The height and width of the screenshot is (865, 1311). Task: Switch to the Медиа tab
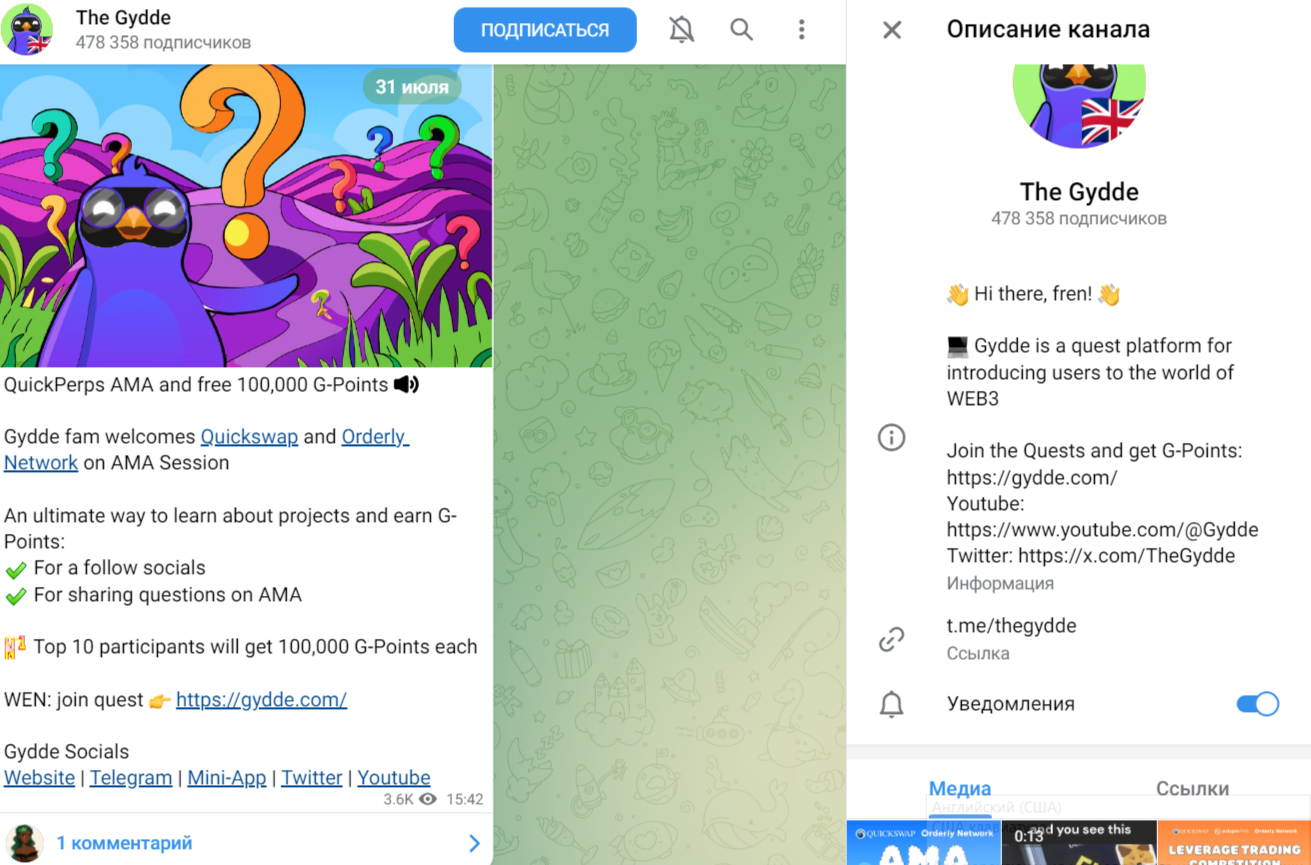(x=960, y=788)
